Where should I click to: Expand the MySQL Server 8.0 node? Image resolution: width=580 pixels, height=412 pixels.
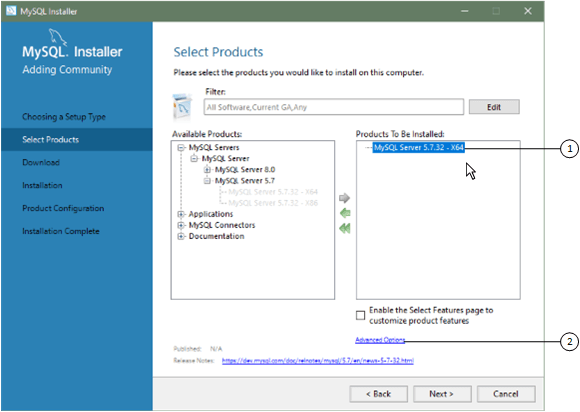(x=207, y=170)
